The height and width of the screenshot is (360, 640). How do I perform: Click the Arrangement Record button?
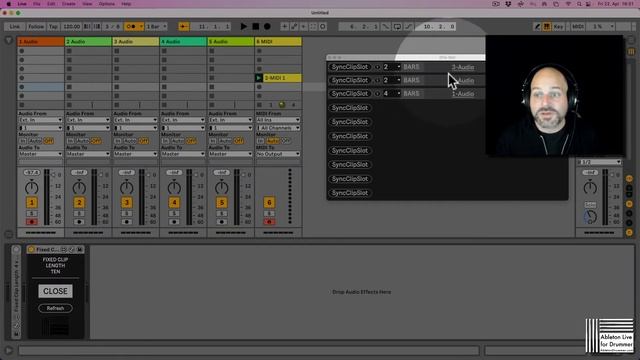(x=267, y=27)
